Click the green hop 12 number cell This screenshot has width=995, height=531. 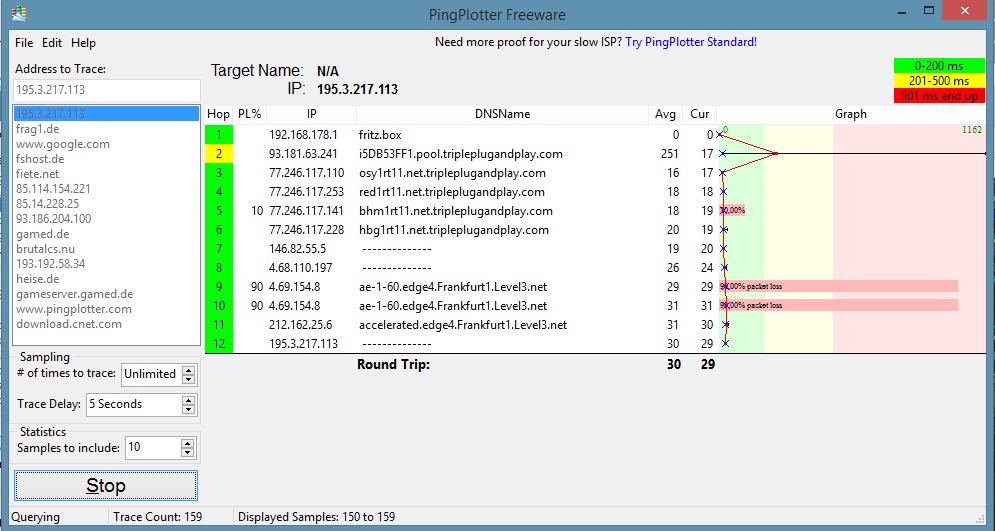point(218,344)
